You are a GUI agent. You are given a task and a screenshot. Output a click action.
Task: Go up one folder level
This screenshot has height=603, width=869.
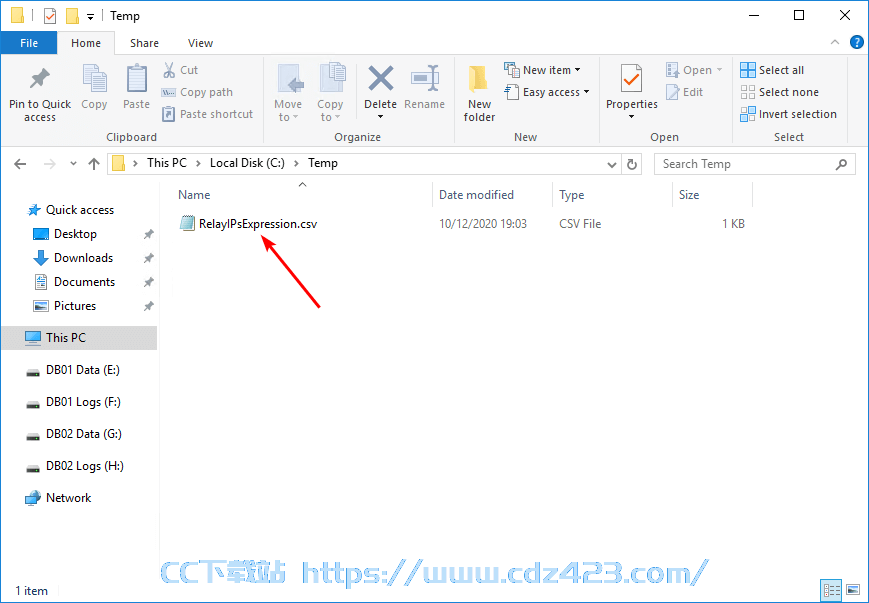(x=94, y=163)
